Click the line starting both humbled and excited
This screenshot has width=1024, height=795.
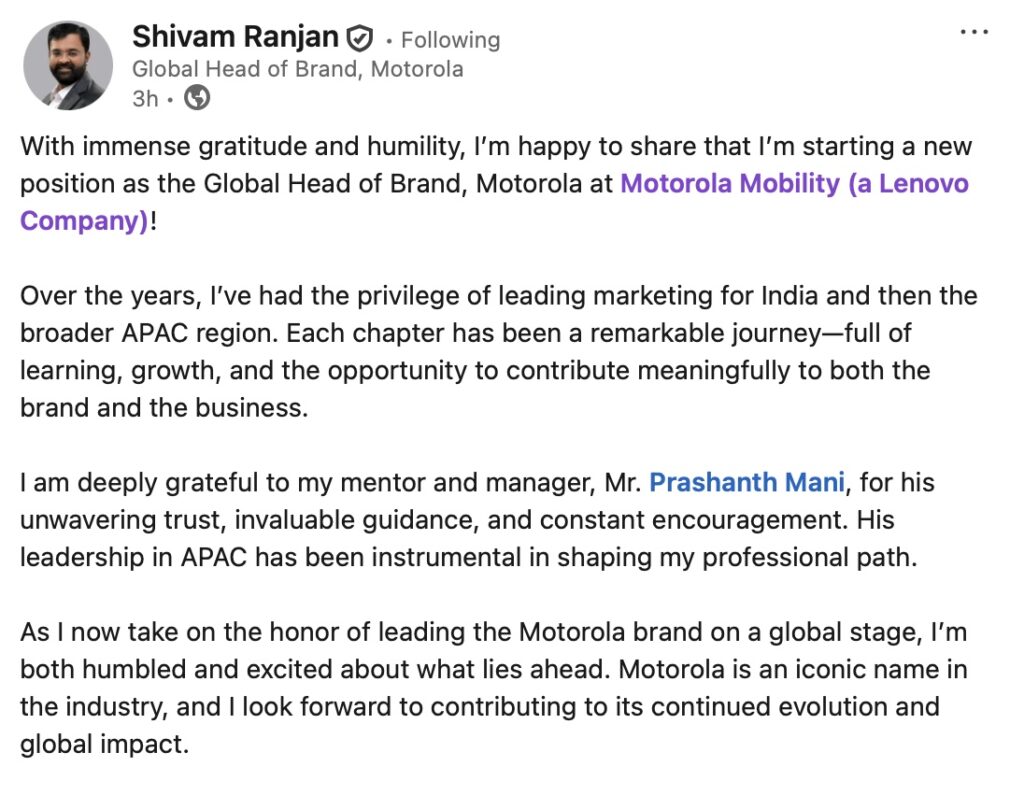tap(494, 670)
